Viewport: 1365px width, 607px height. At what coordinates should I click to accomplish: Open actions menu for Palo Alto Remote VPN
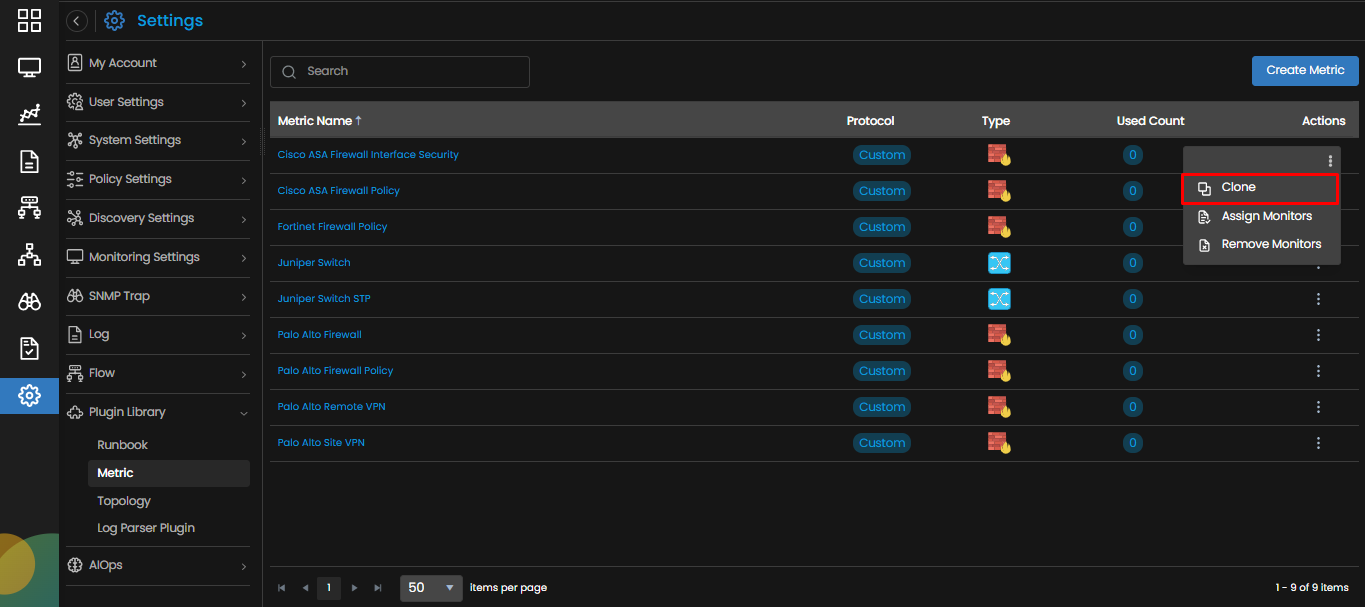click(1318, 407)
